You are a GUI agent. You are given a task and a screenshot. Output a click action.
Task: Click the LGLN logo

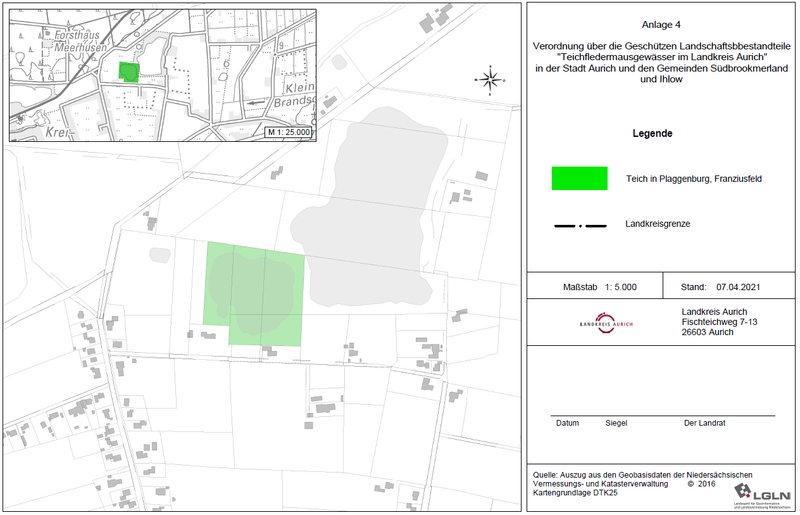[763, 491]
